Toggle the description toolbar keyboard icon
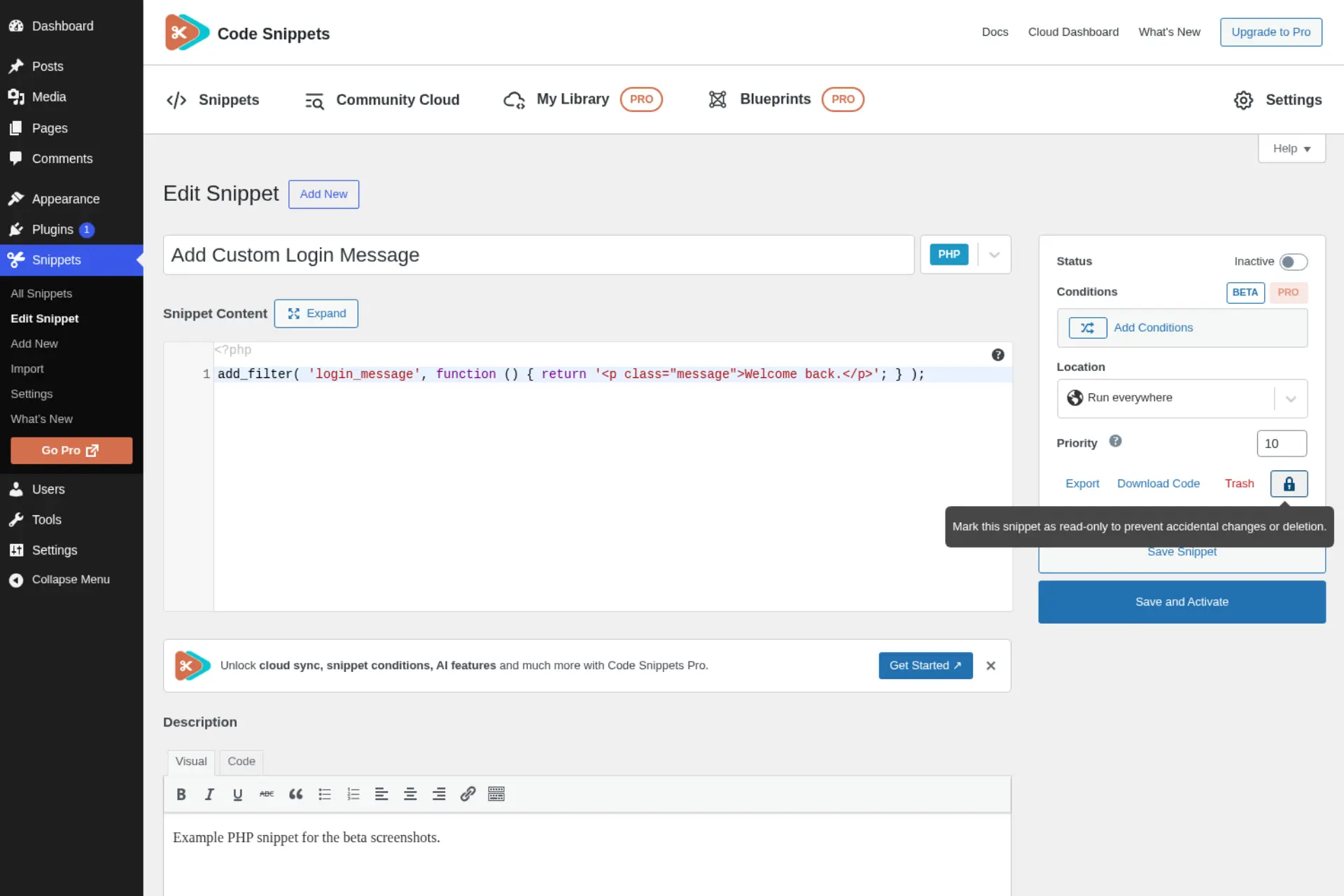 (x=496, y=794)
